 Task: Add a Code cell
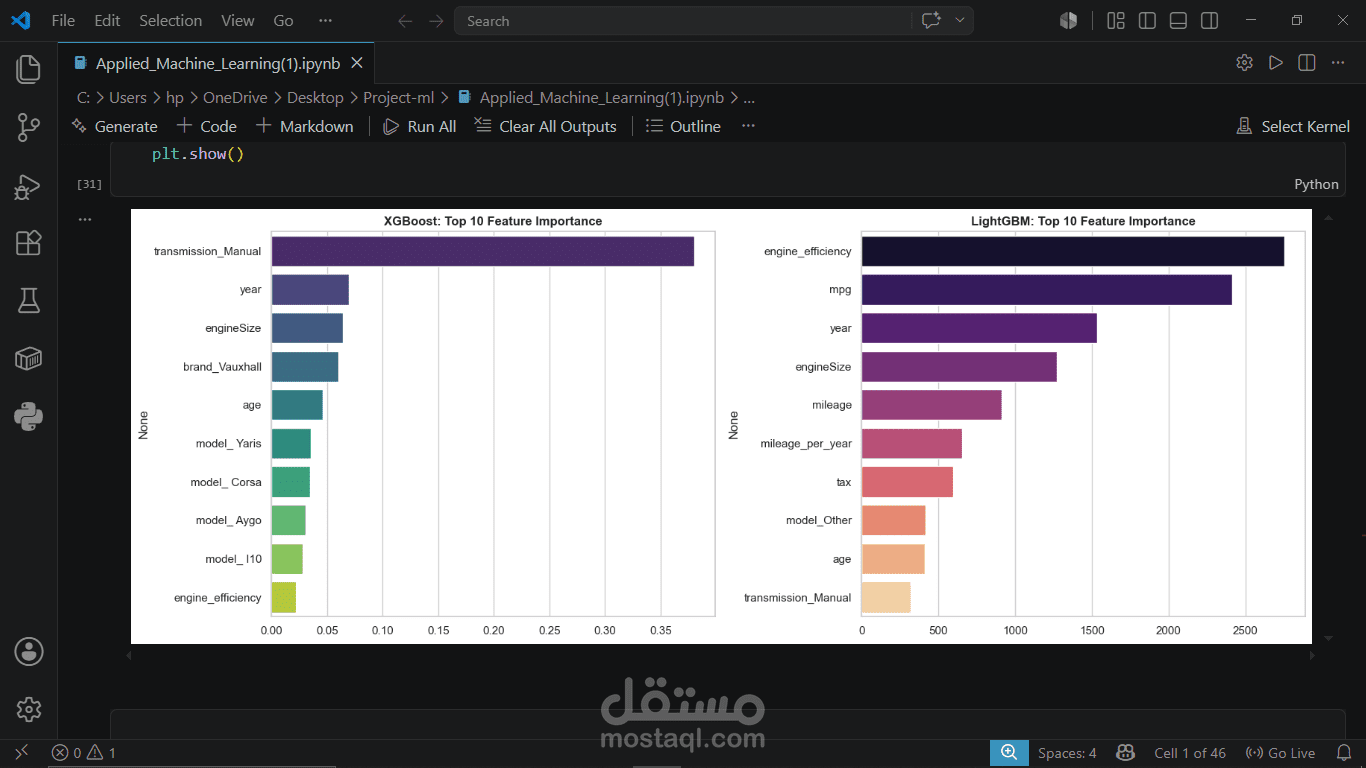(207, 126)
